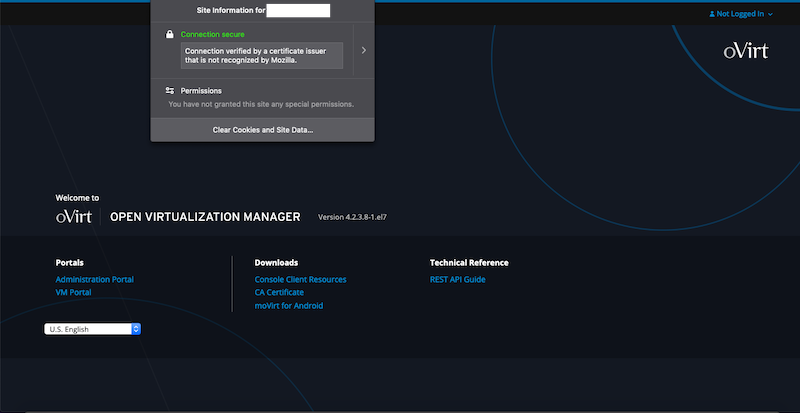Screen dimensions: 800x413
Task: Click the user icon beside Not Logged In
Action: (712, 14)
